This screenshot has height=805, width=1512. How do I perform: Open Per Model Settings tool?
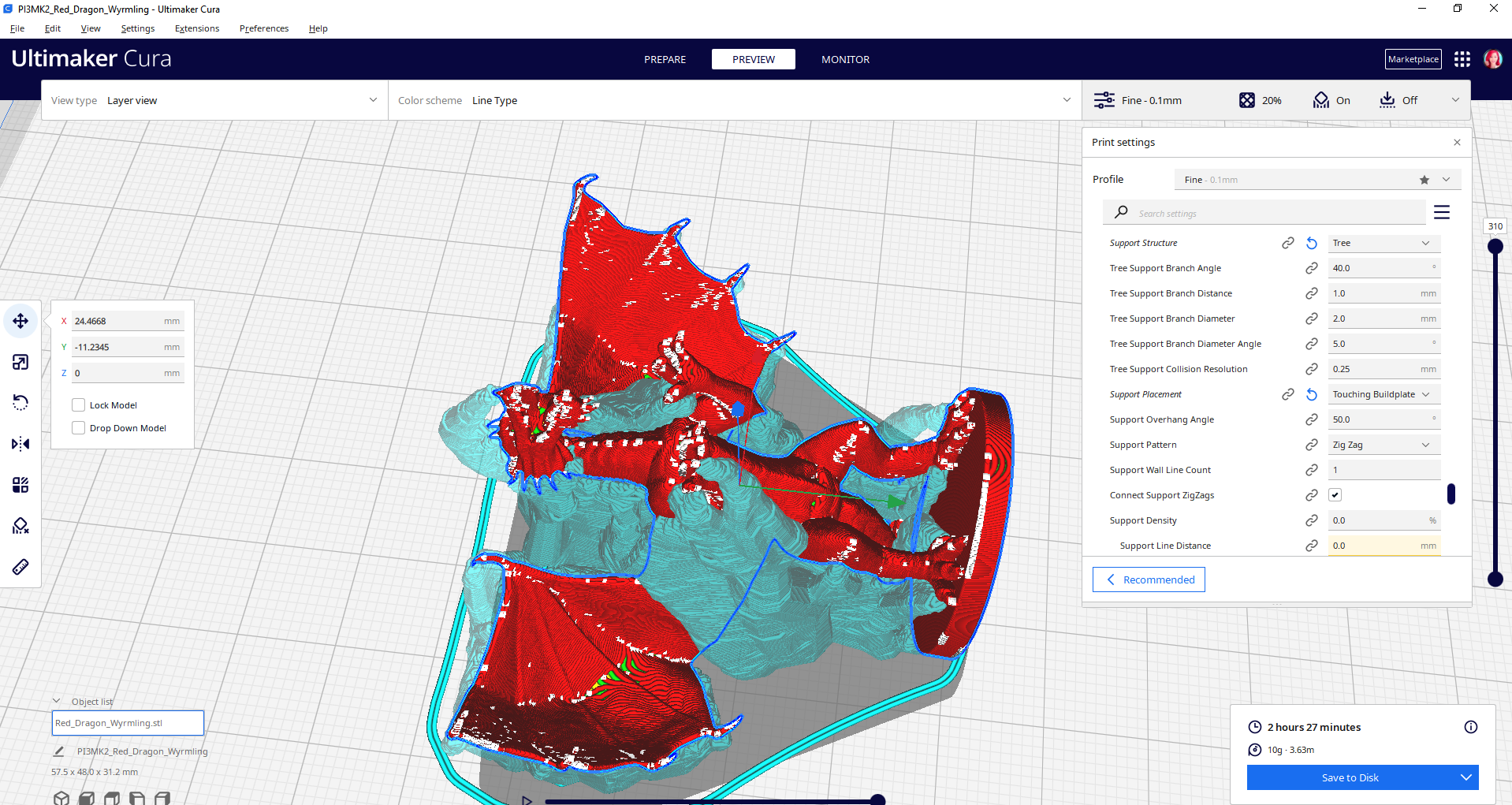pos(20,485)
